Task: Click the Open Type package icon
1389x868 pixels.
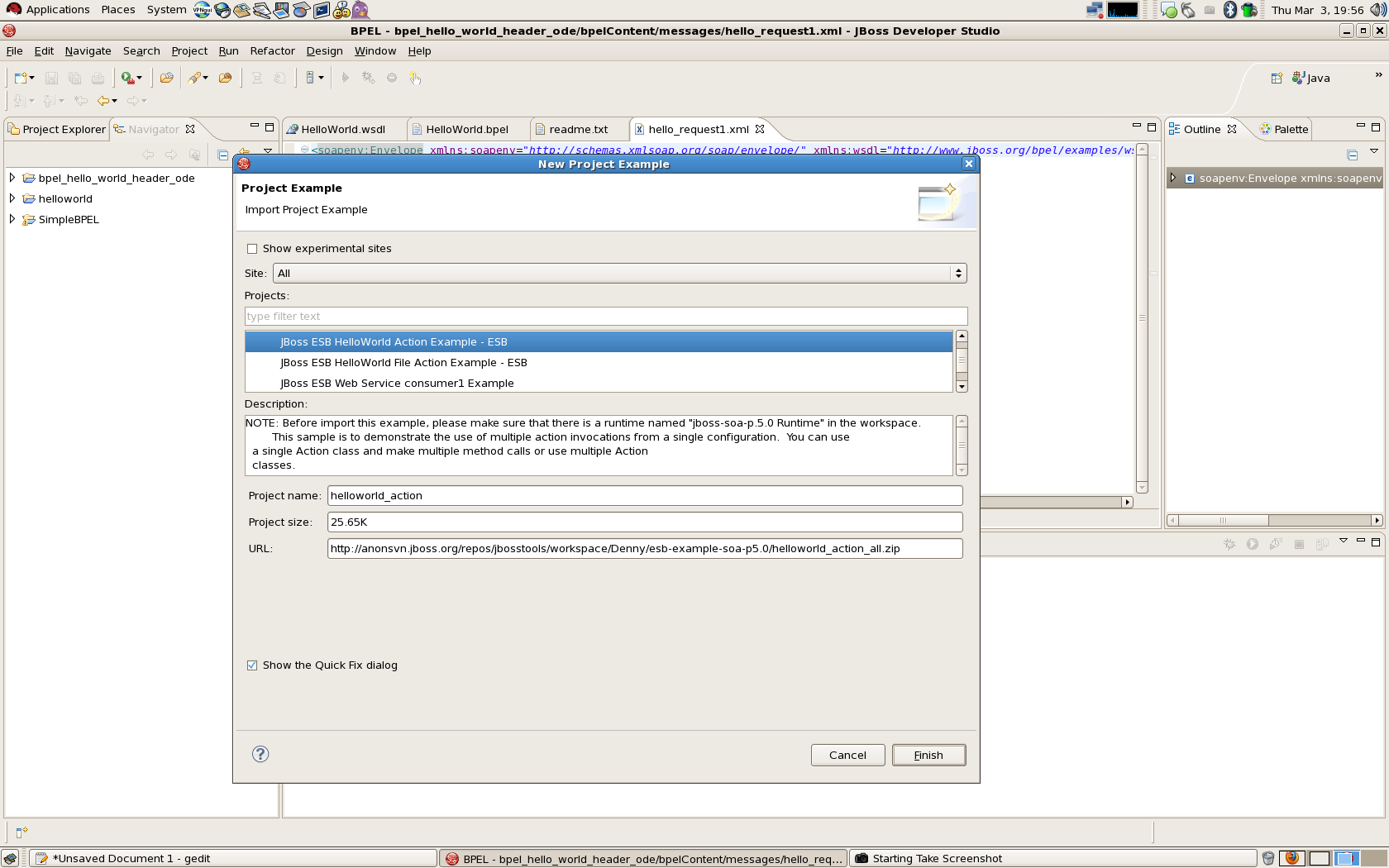Action: click(225, 78)
